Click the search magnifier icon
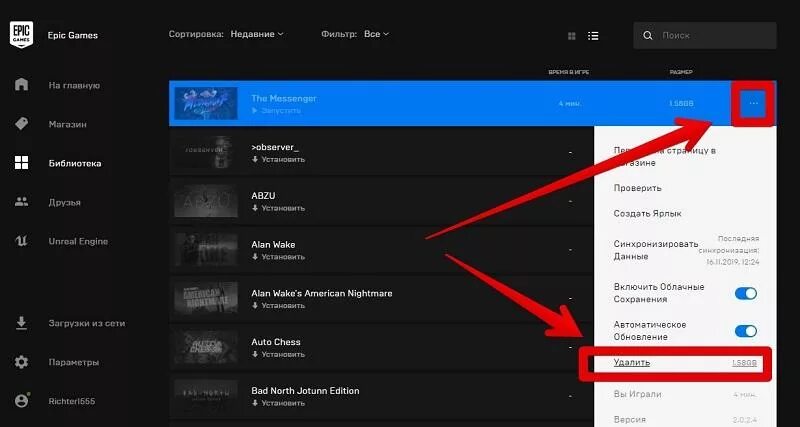The height and width of the screenshot is (427, 800). click(647, 35)
